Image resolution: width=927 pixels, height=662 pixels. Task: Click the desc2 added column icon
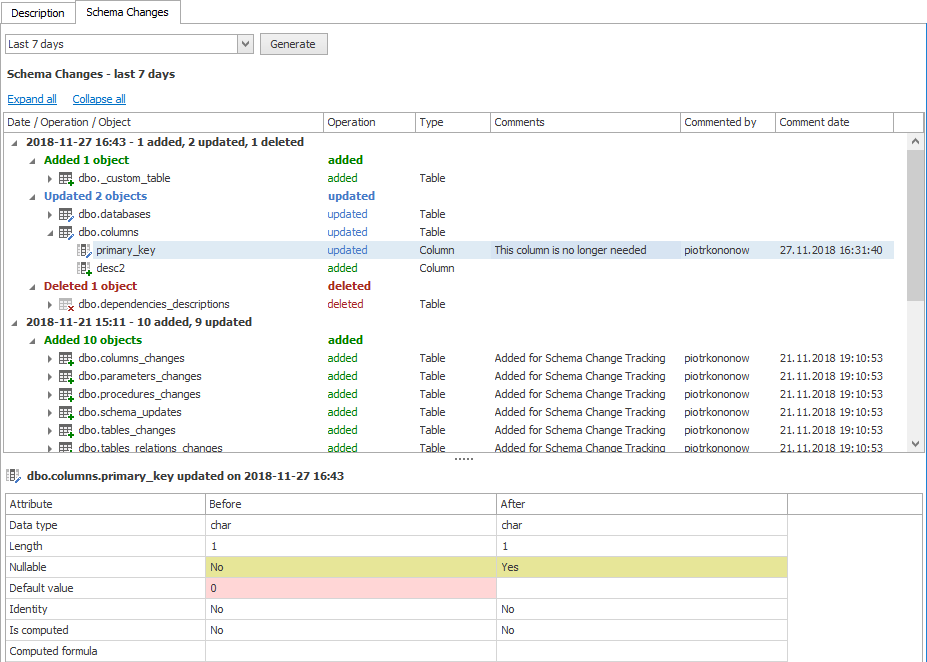[84, 268]
